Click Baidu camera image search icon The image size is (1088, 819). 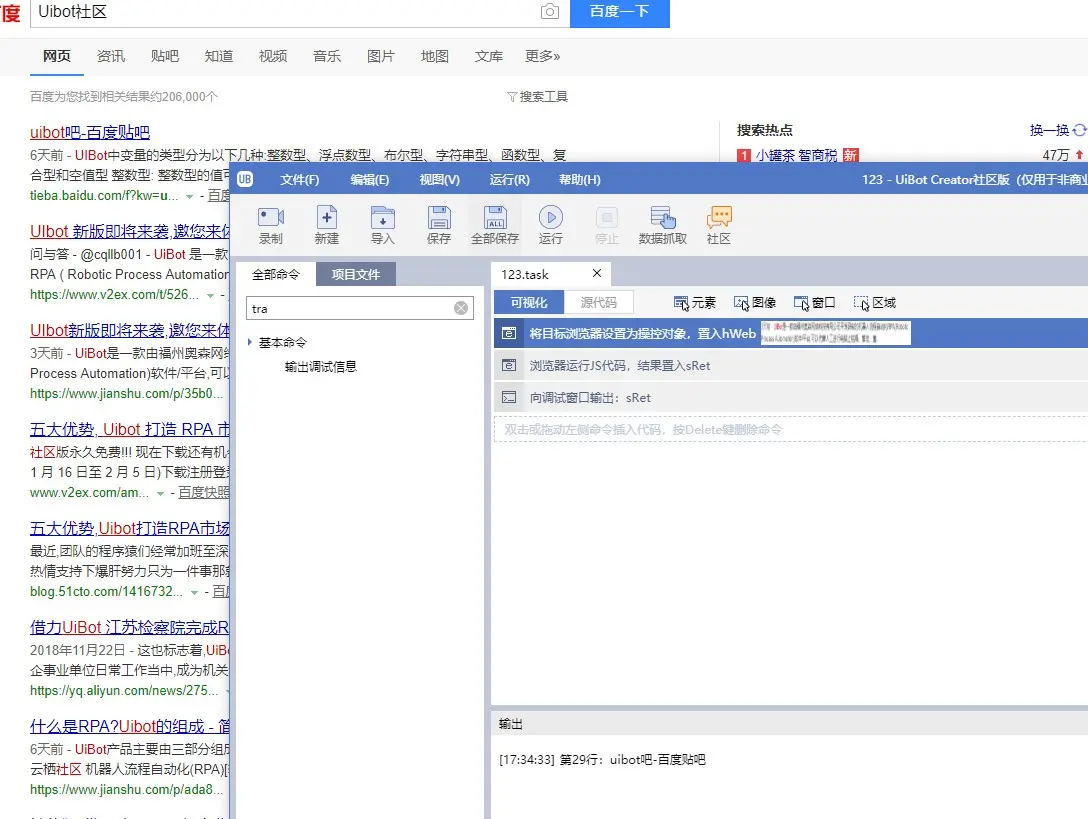550,12
